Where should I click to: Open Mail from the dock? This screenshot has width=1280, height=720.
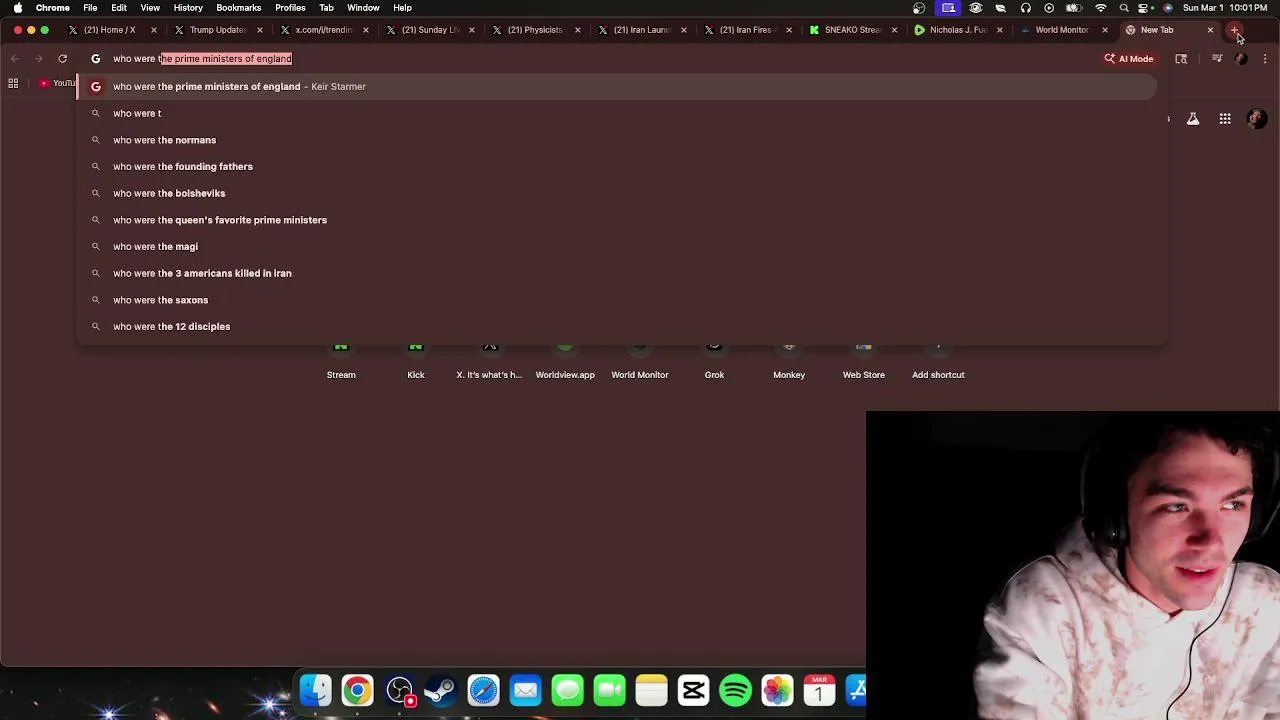525,690
